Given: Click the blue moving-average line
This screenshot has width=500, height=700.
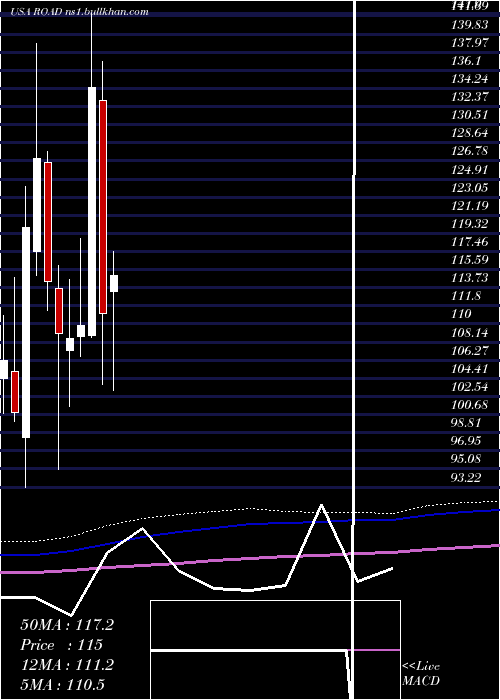Looking at the screenshot, I should click(250, 526).
